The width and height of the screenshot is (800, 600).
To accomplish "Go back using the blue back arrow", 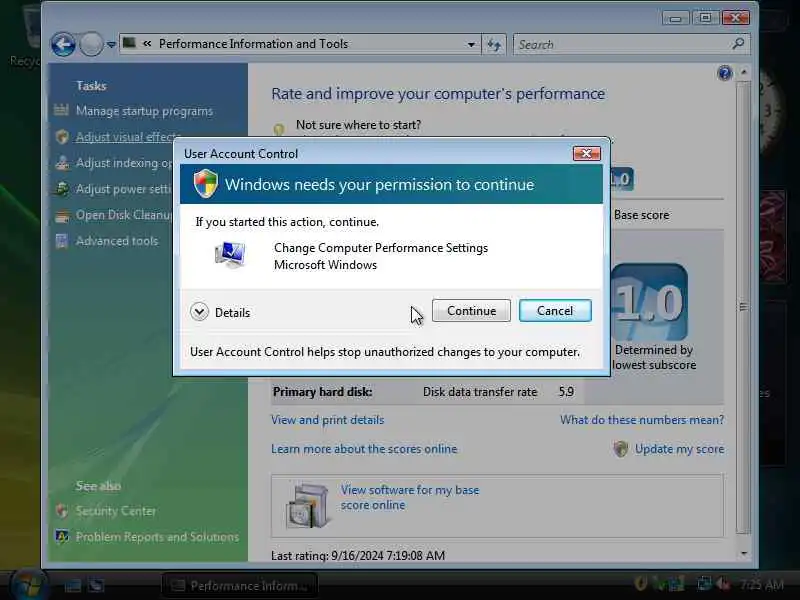I will 64,45.
